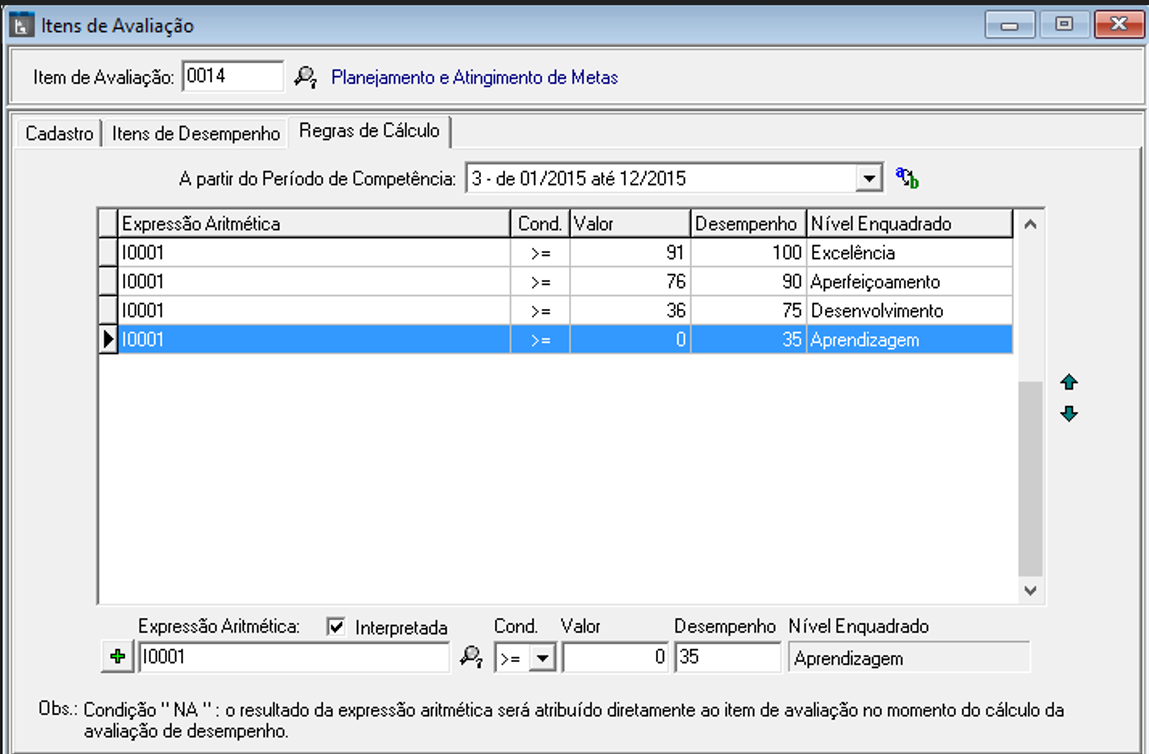Image resolution: width=1149 pixels, height=754 pixels.
Task: Click the Item de Avaliação code field
Action: tap(233, 76)
